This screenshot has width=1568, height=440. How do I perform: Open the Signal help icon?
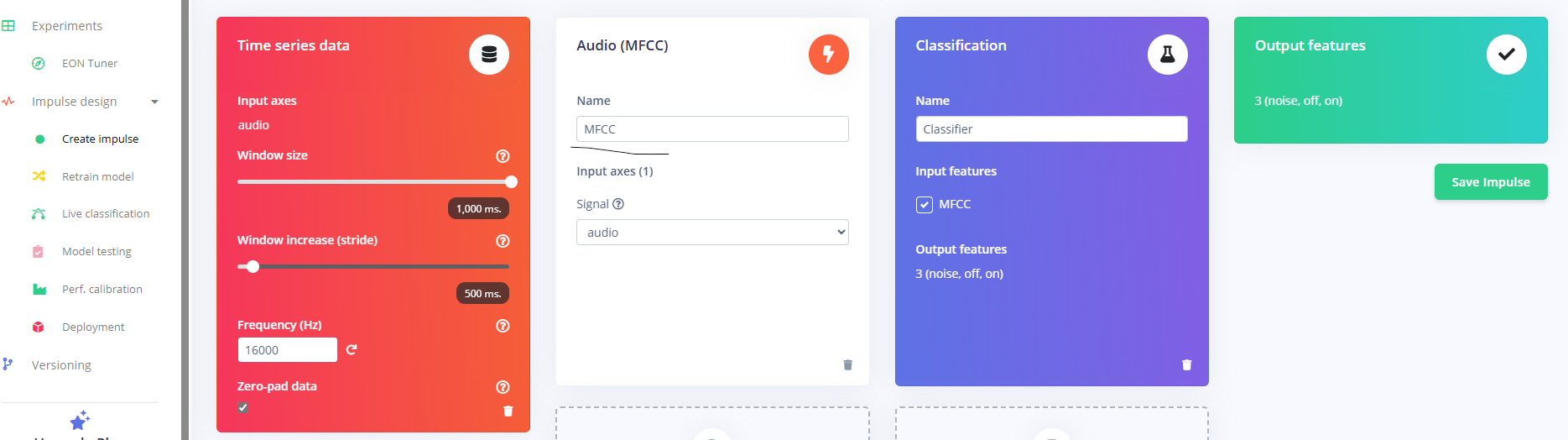(618, 204)
